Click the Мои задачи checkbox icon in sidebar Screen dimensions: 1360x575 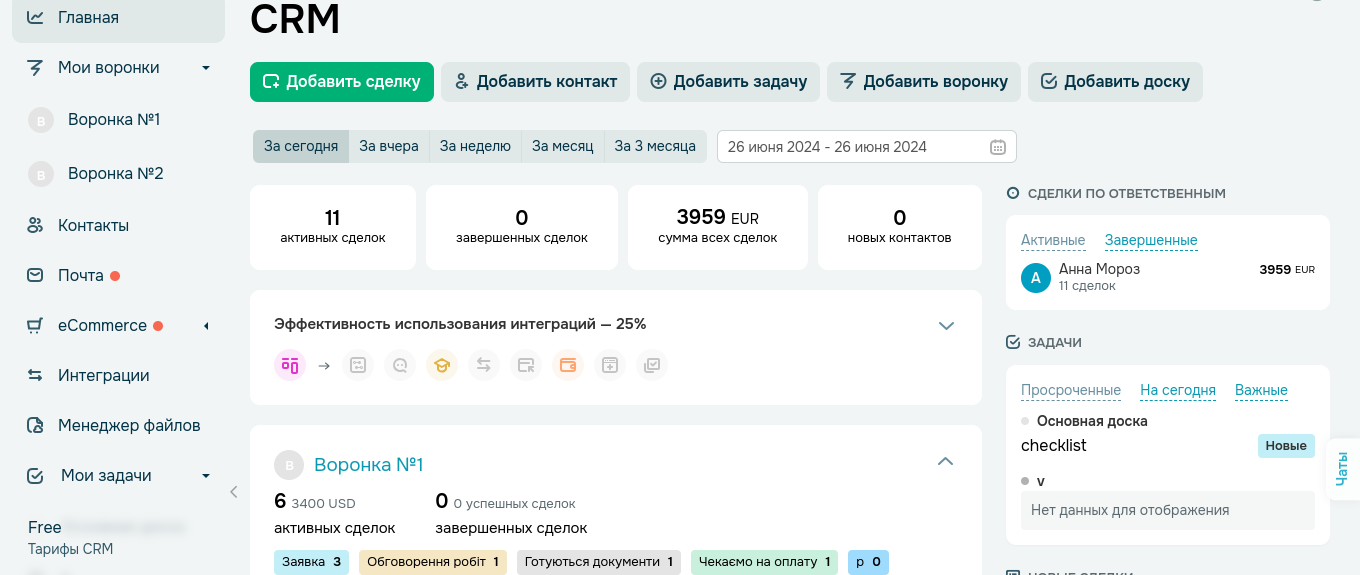pyautogui.click(x=35, y=475)
